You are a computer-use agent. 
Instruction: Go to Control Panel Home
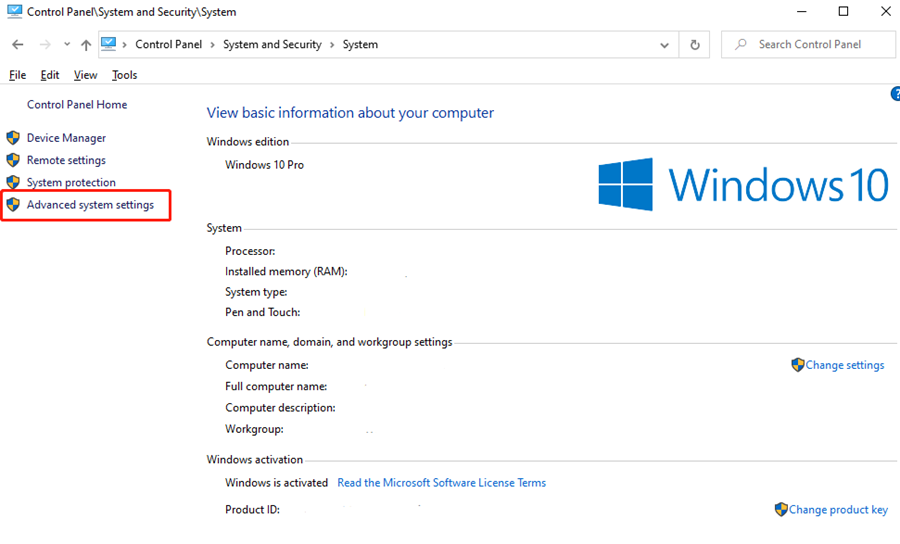pos(77,104)
